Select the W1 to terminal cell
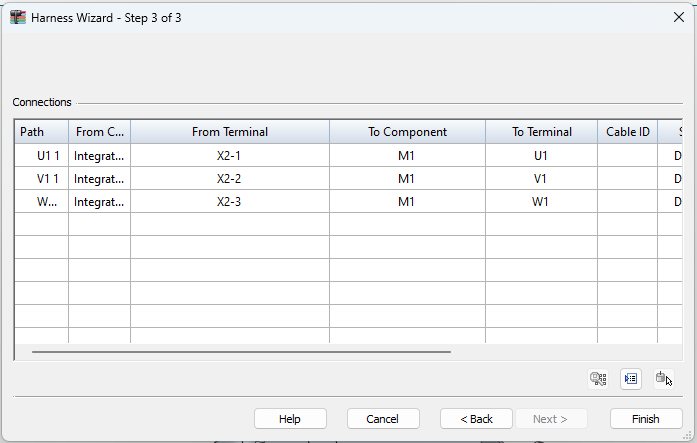 coord(541,202)
